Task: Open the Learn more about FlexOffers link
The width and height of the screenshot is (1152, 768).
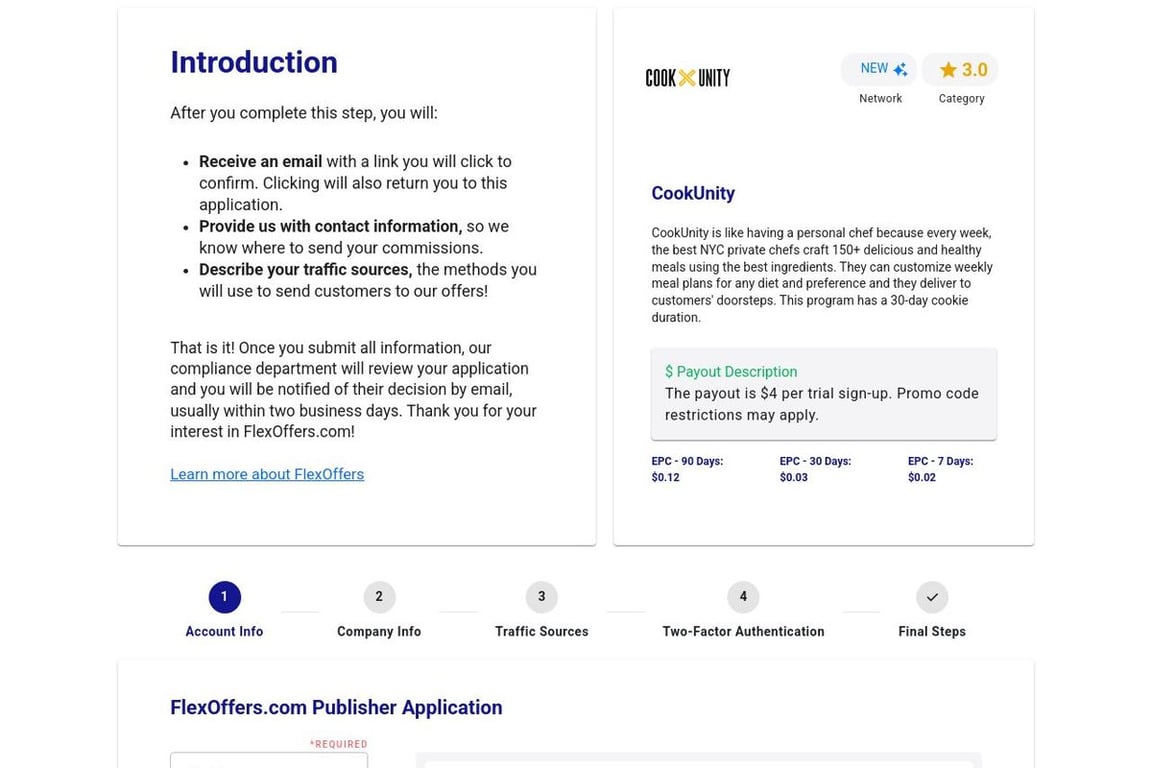Action: click(267, 474)
